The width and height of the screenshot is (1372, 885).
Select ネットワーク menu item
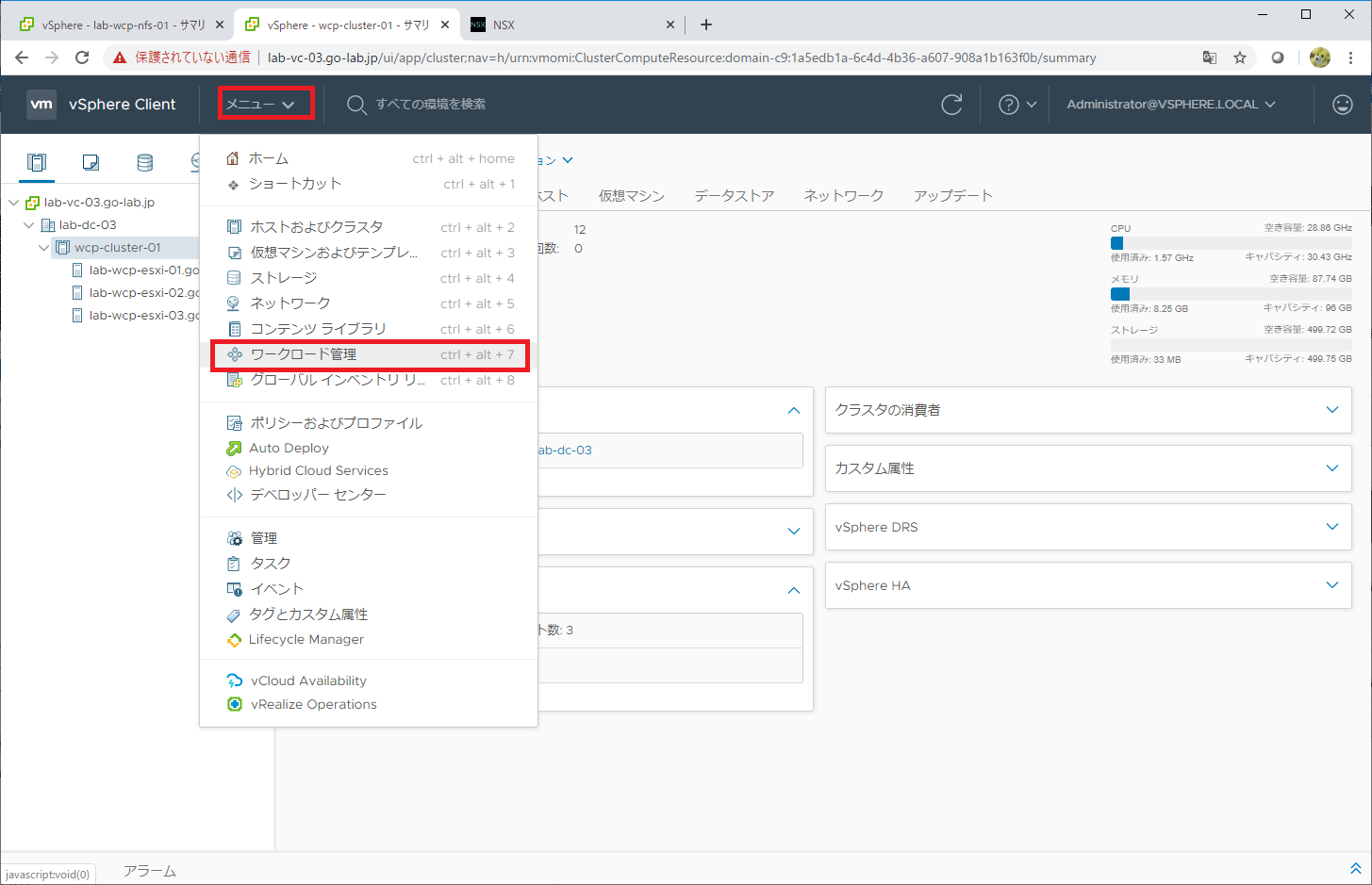coord(369,303)
